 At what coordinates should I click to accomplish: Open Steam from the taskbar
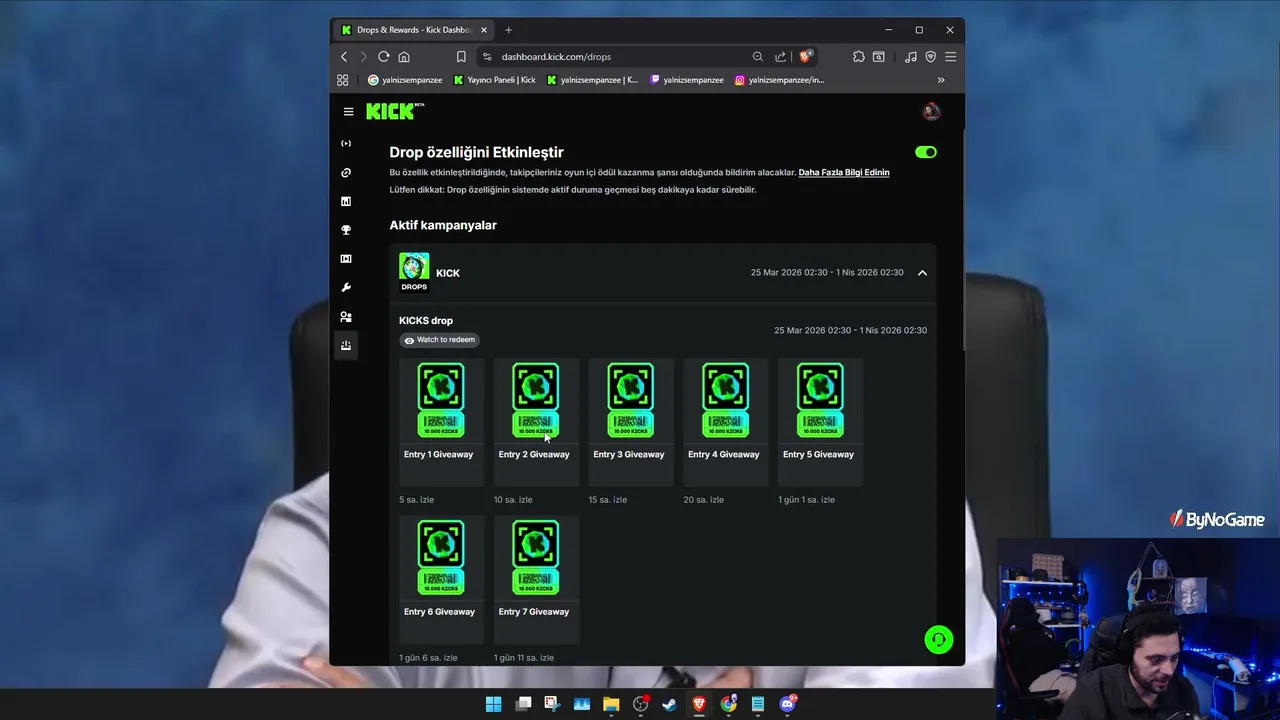(670, 704)
